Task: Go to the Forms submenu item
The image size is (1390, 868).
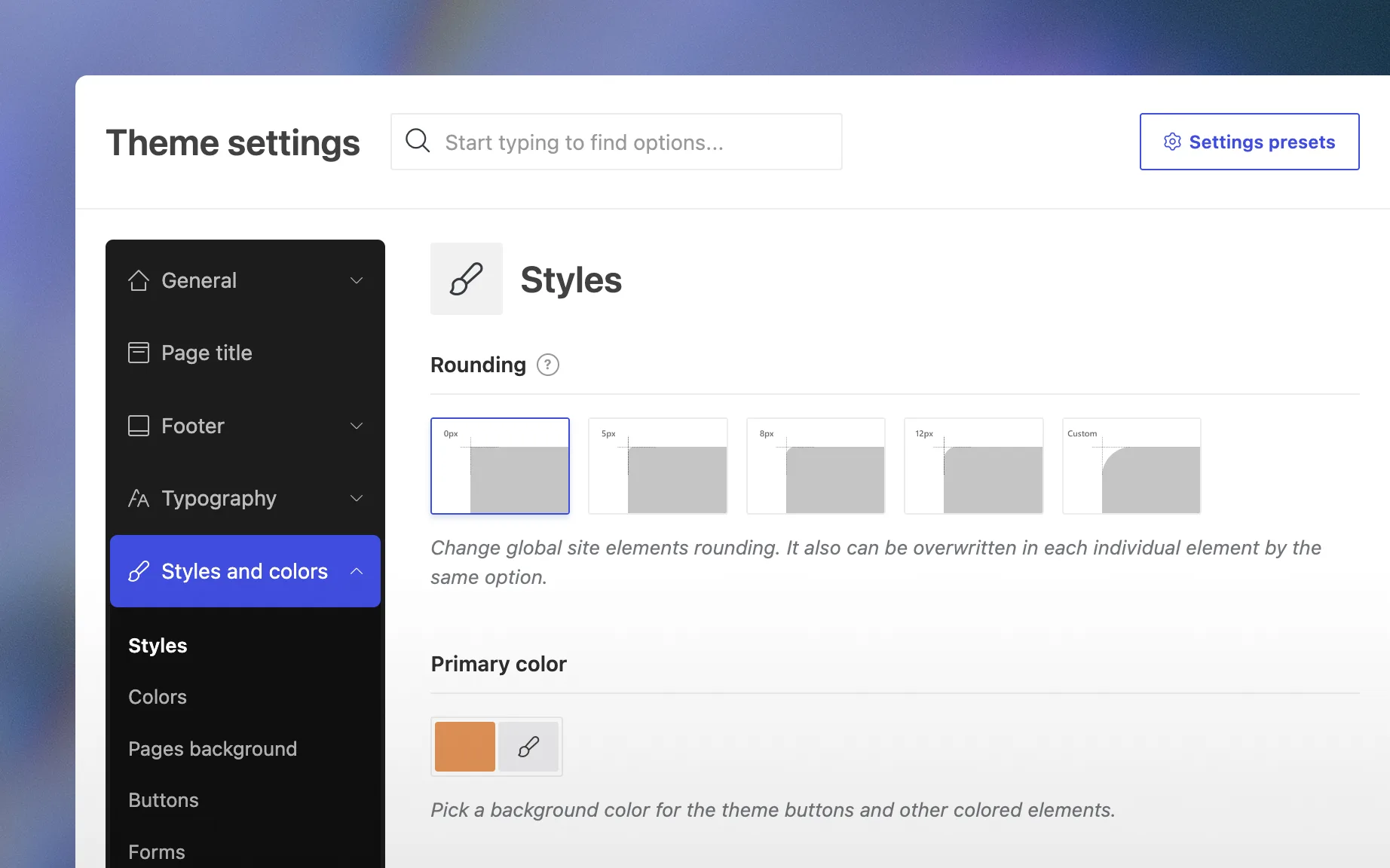Action: pos(157,852)
